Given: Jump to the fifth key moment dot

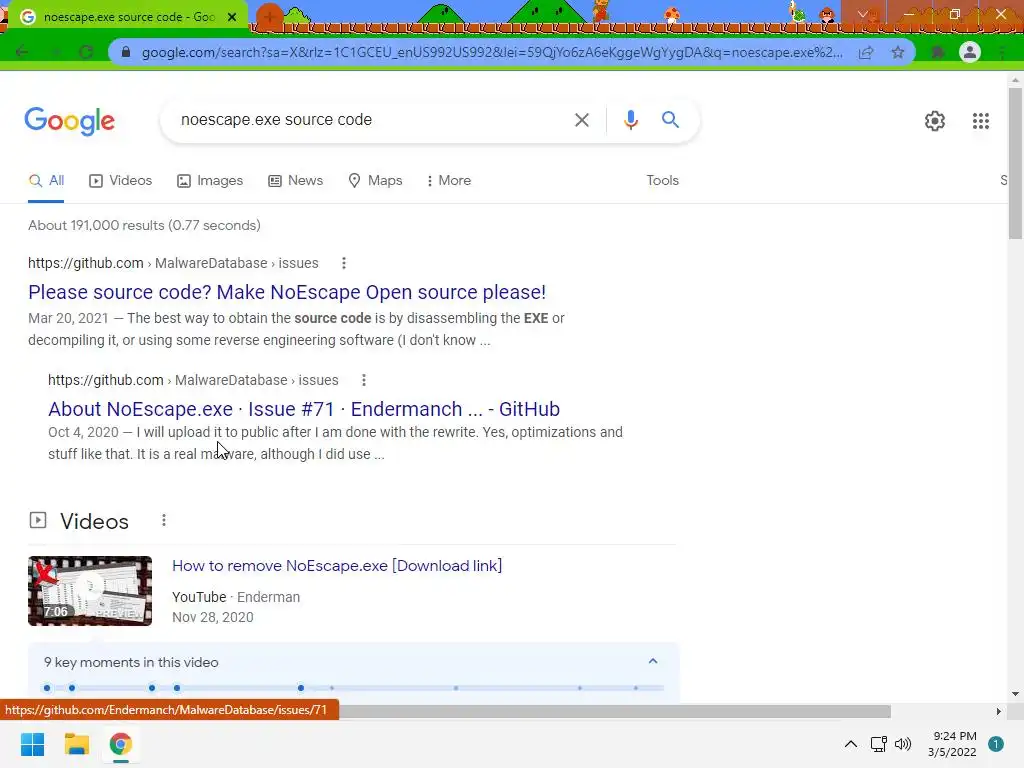Looking at the screenshot, I should [x=300, y=688].
